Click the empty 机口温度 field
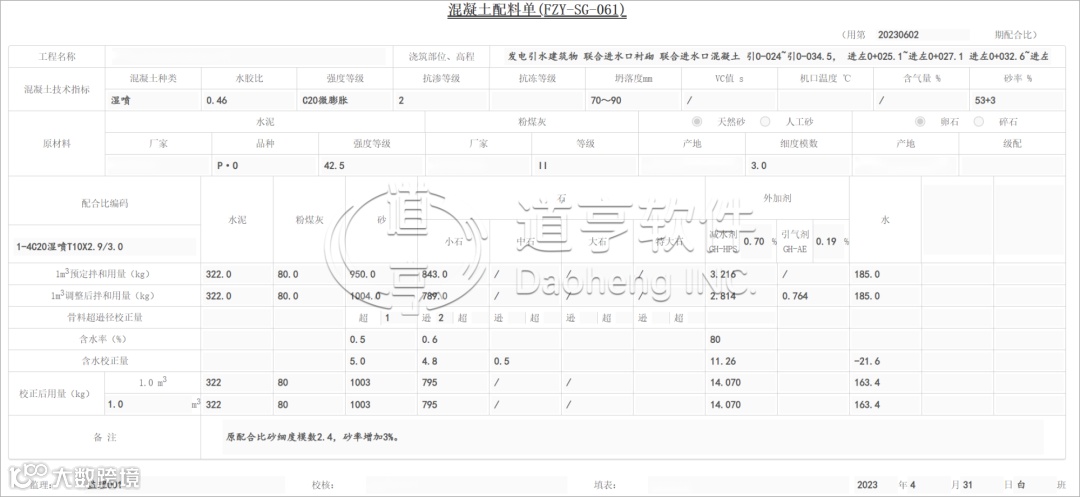 click(x=825, y=101)
